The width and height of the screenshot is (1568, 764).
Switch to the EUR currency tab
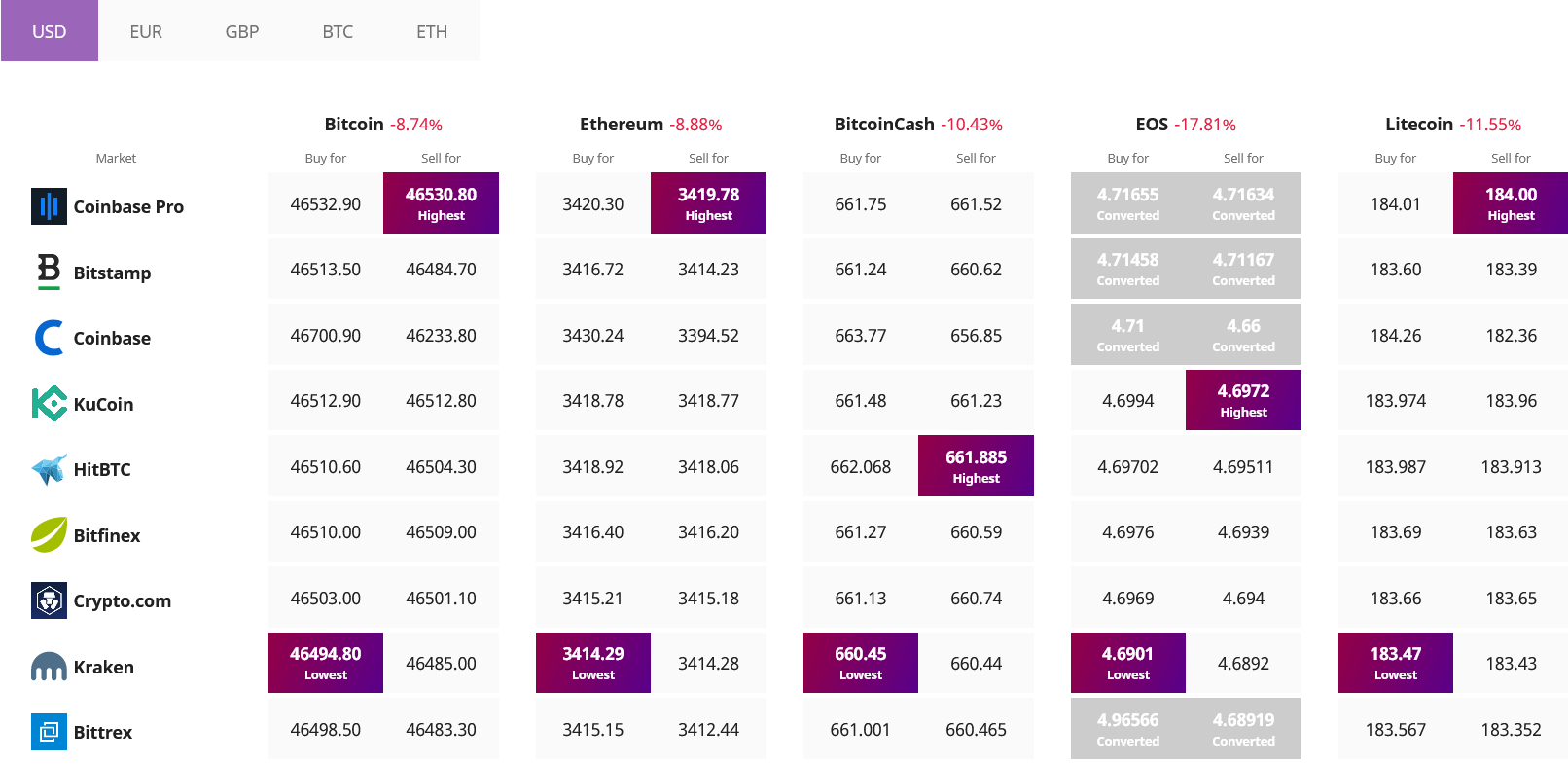146,31
